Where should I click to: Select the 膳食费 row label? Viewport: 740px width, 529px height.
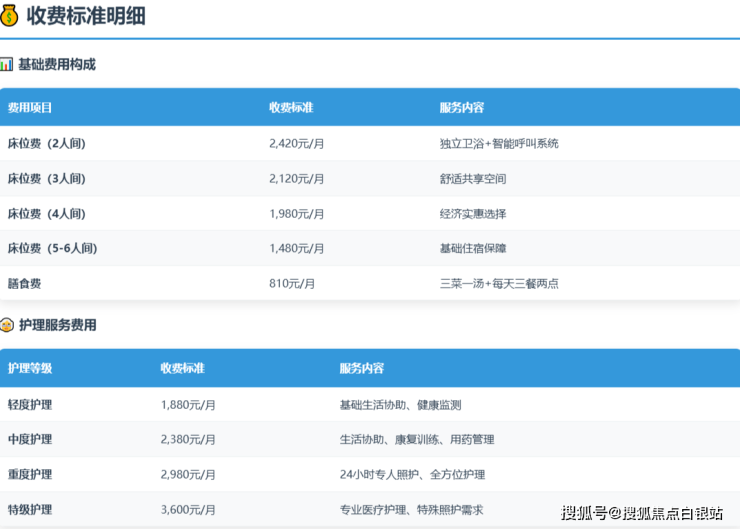[24, 283]
